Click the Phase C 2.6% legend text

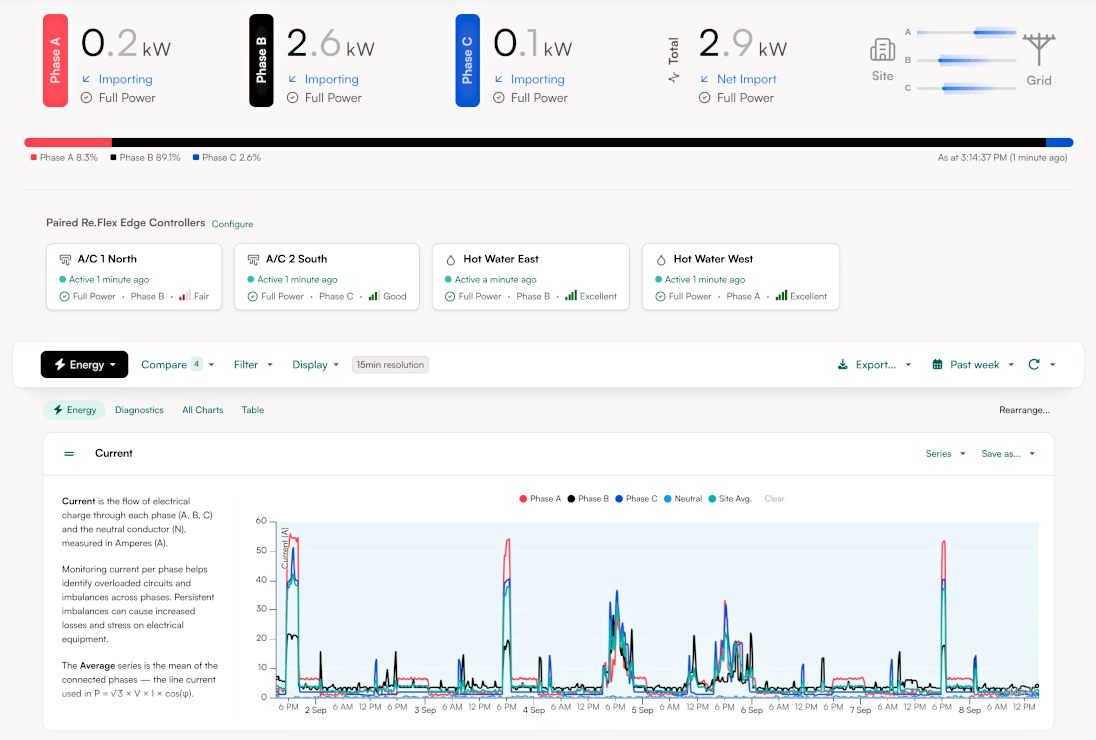tap(231, 158)
